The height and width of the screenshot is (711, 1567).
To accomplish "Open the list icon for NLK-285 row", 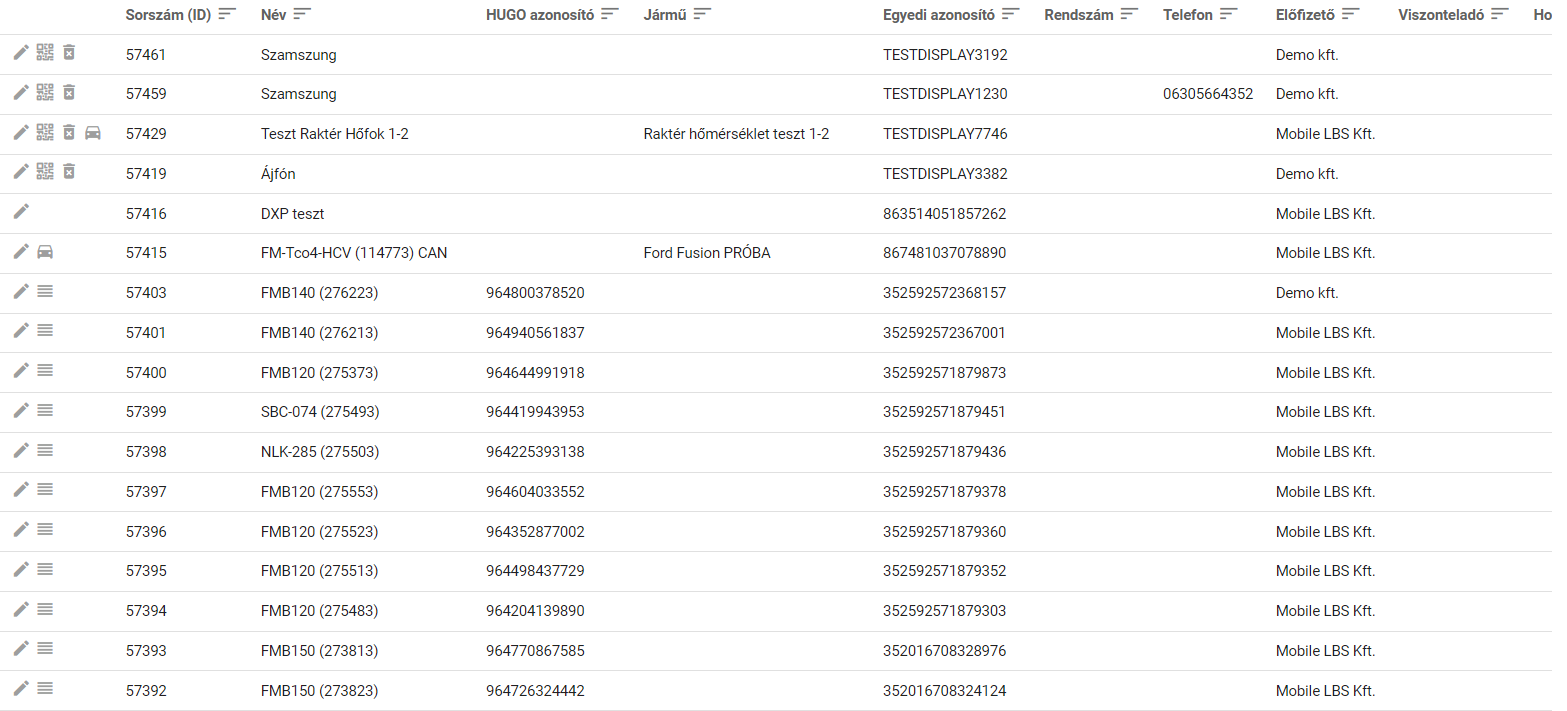I will [x=45, y=450].
